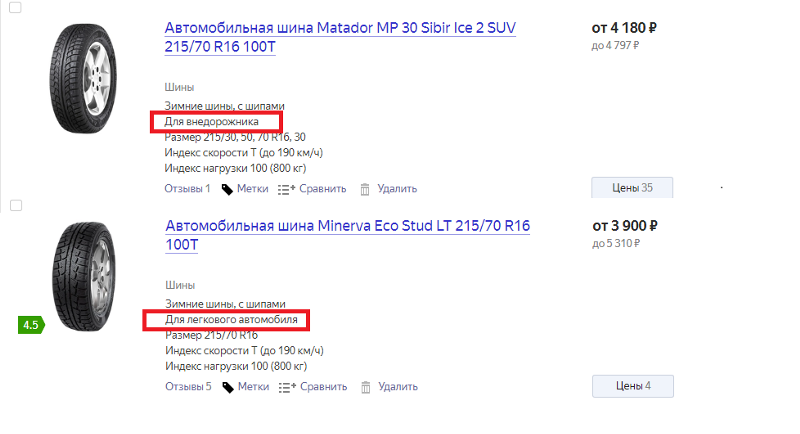
Task: Click the Метки label on the Minerva row
Action: [254, 387]
